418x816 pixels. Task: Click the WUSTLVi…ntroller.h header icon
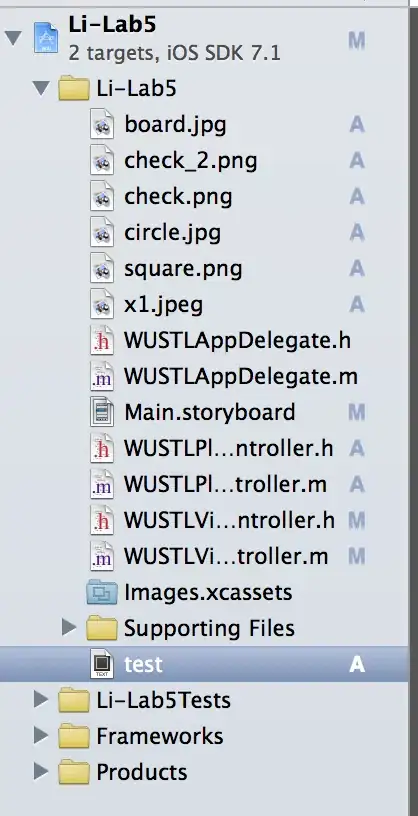pyautogui.click(x=102, y=520)
